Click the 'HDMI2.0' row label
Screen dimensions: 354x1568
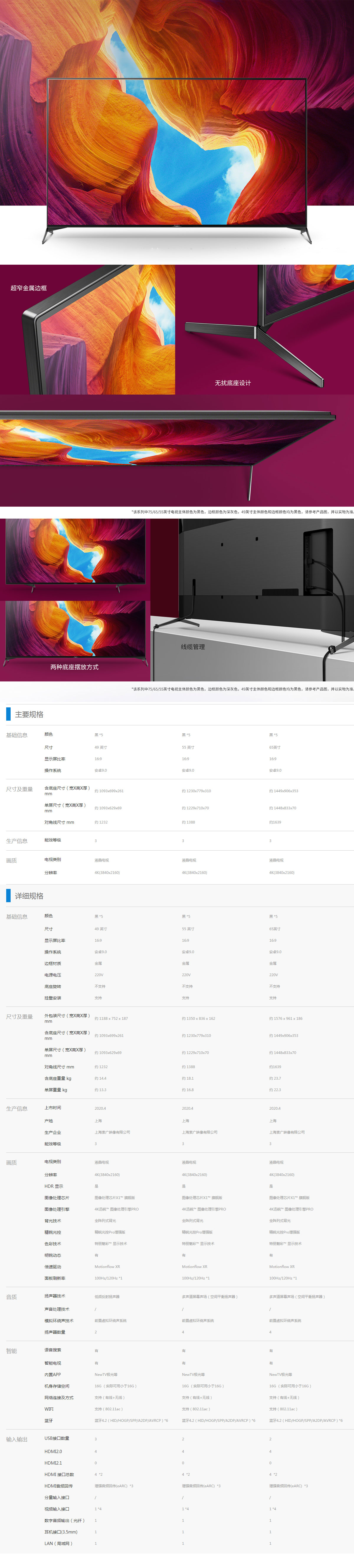point(53,1452)
